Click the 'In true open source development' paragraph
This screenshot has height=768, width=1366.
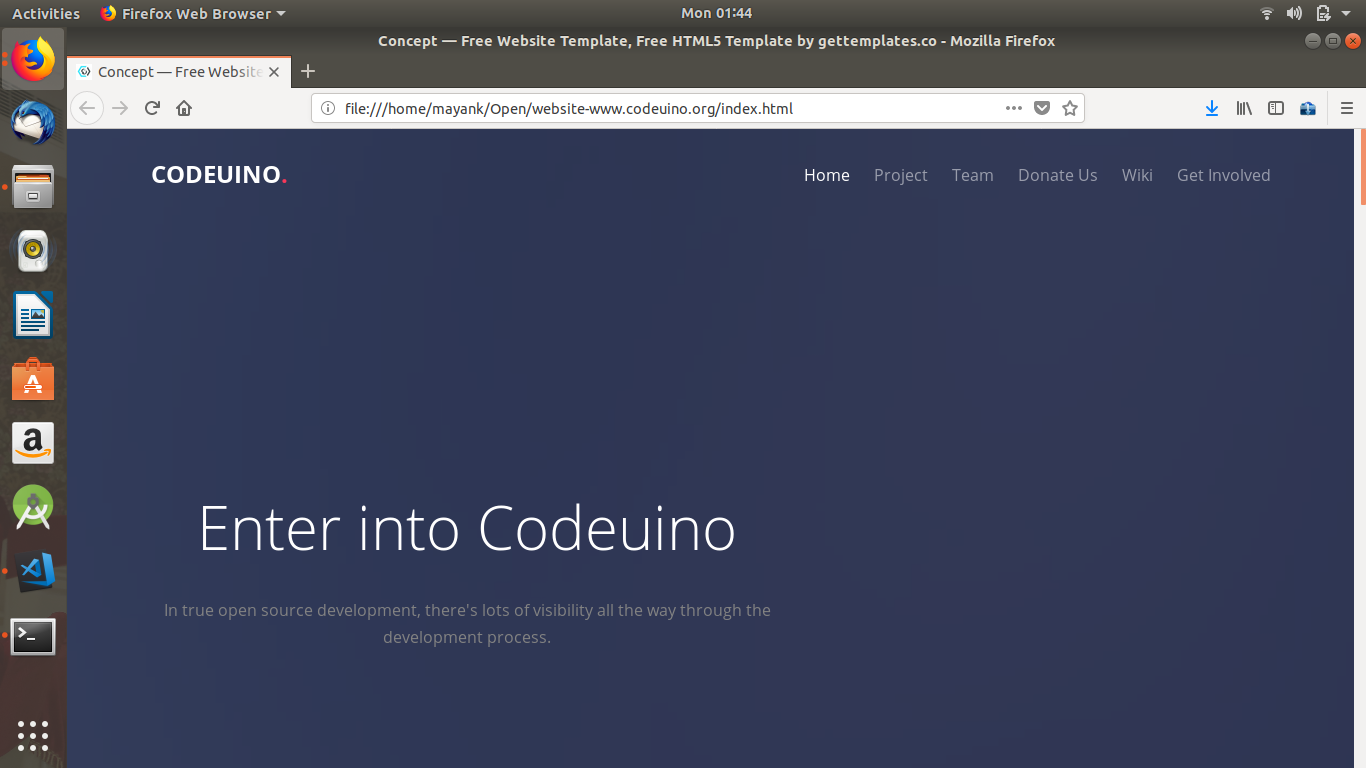[467, 623]
